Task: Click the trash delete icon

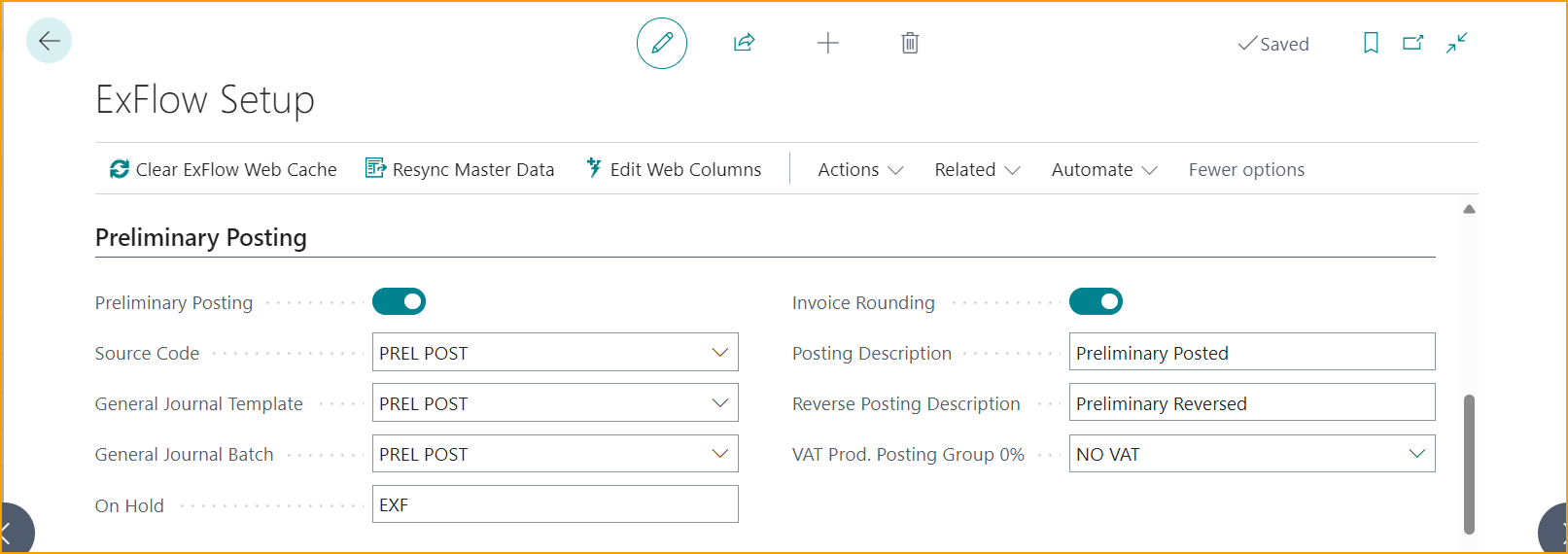Action: pos(910,43)
